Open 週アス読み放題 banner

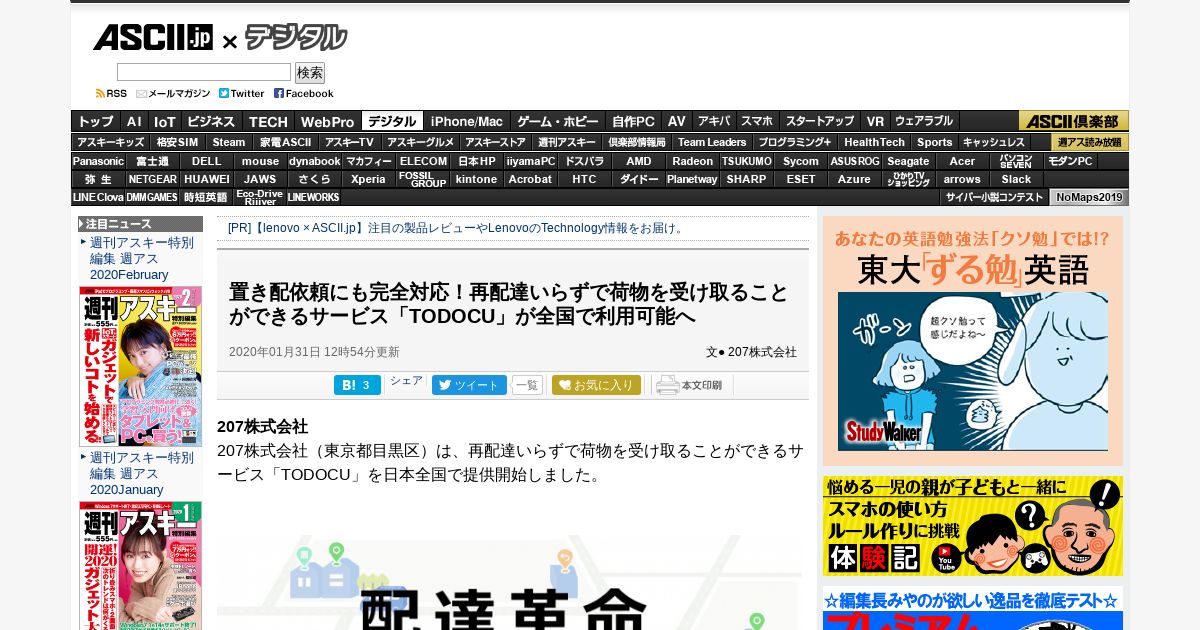(1090, 142)
